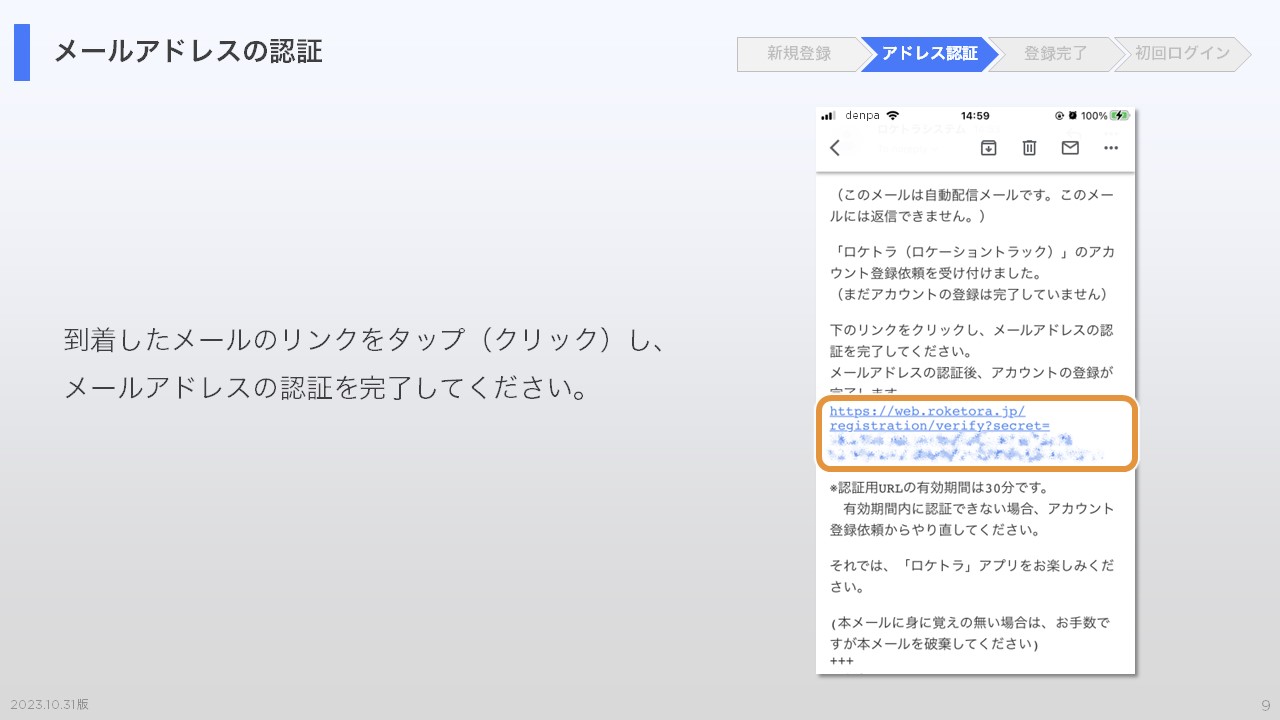Click the メールアドレスの認証 slide title

pos(188,52)
